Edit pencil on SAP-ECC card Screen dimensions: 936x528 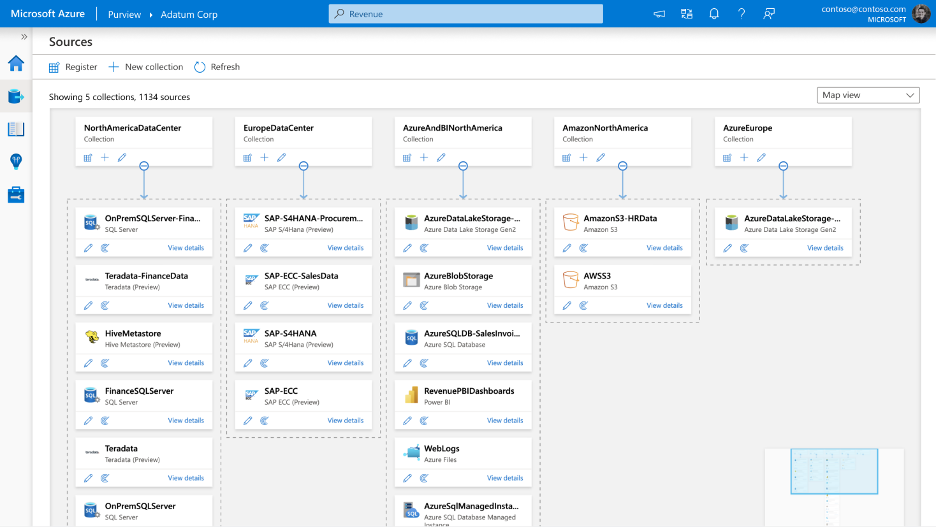coord(248,421)
